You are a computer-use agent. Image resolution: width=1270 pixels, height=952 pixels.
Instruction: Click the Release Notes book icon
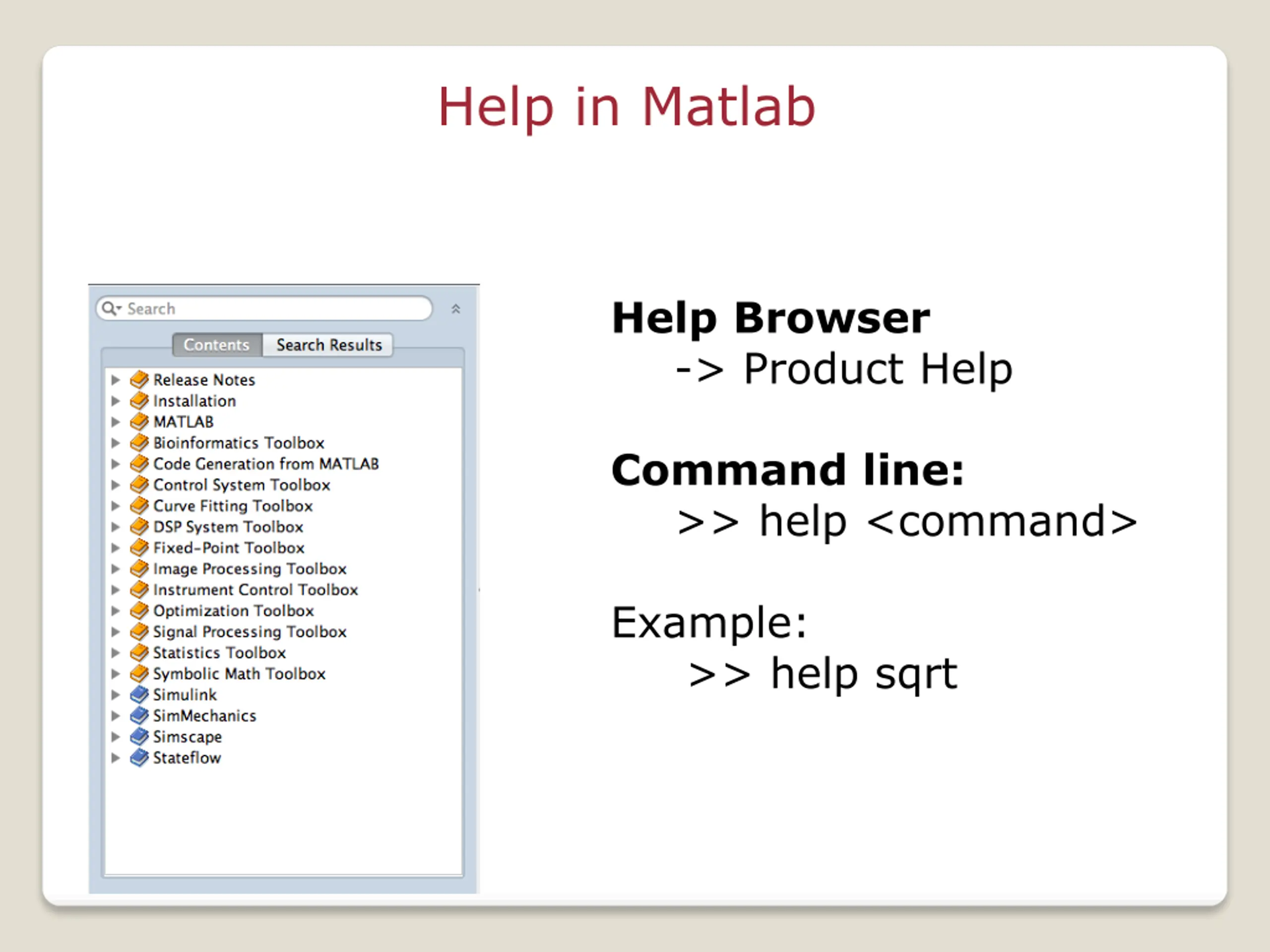(x=139, y=379)
